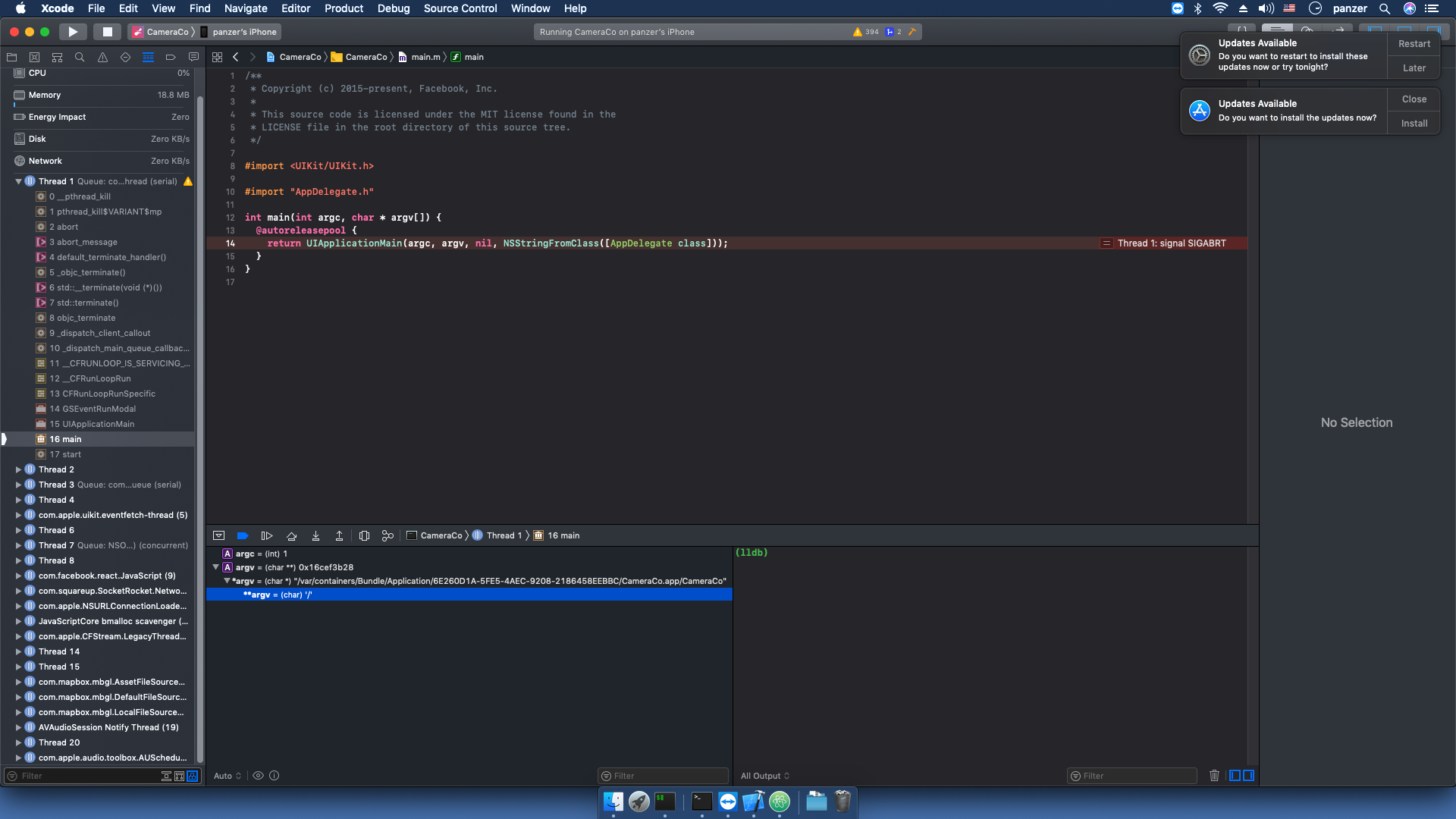Toggle the console pane button
This screenshot has width=1456, height=819.
coord(1249,776)
